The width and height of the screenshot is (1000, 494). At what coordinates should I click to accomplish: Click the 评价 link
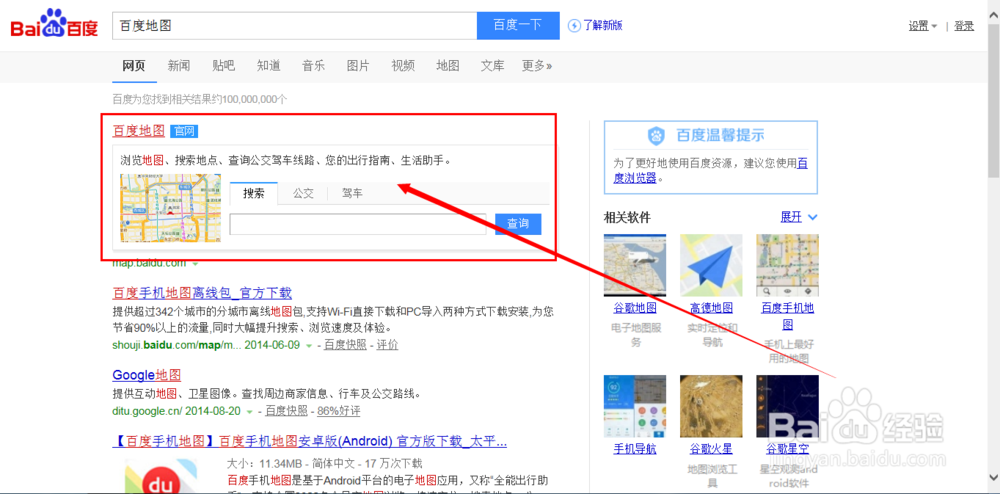pos(387,345)
